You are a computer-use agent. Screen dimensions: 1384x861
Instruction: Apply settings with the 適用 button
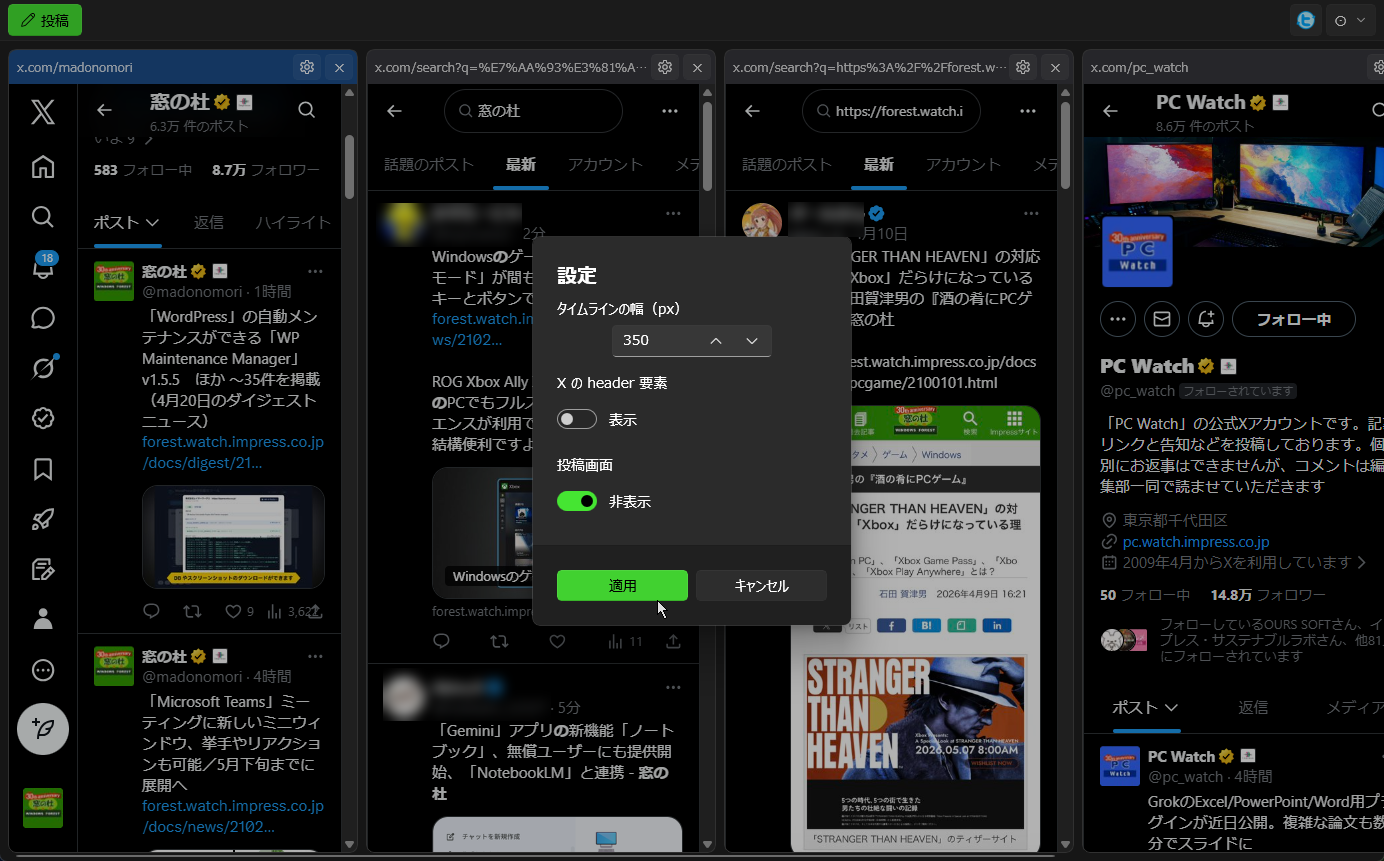pyautogui.click(x=622, y=586)
